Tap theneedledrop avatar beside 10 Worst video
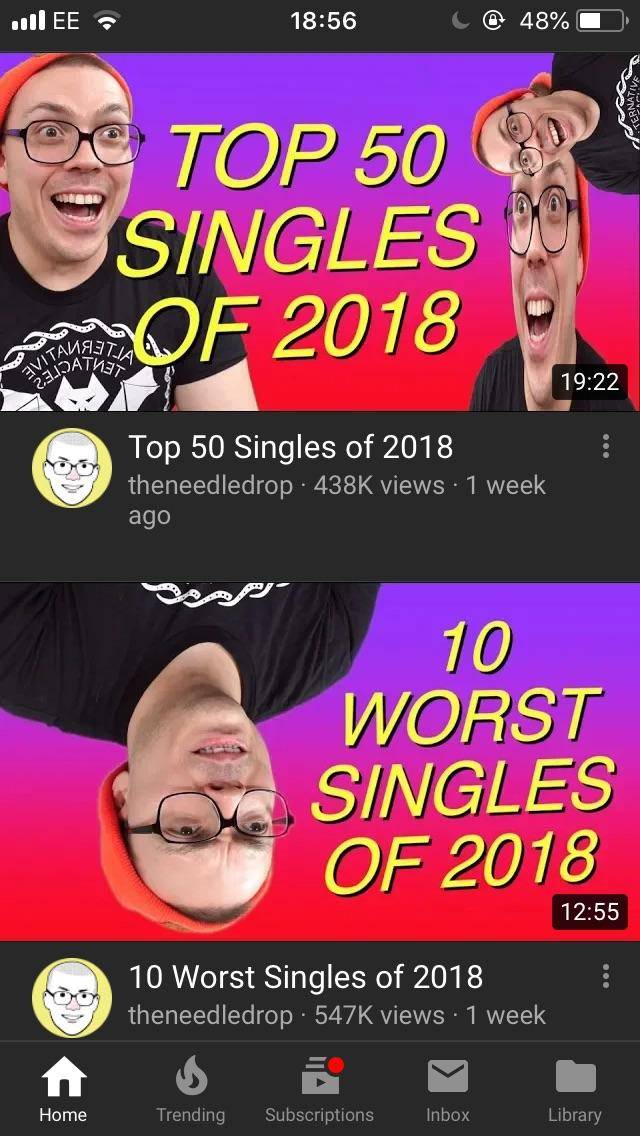Screen dimensions: 640x1136 [x=72, y=998]
